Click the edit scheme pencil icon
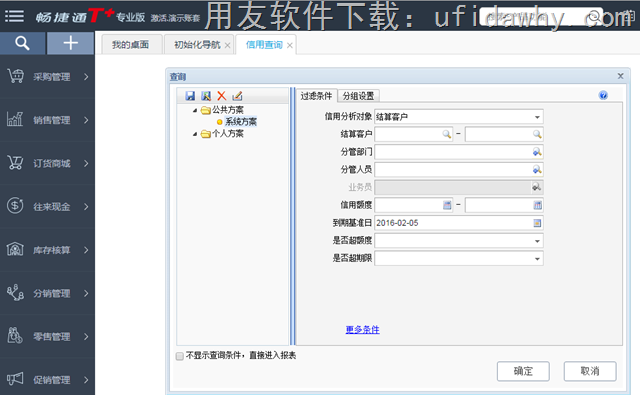The height and width of the screenshot is (395, 640). pyautogui.click(x=237, y=96)
